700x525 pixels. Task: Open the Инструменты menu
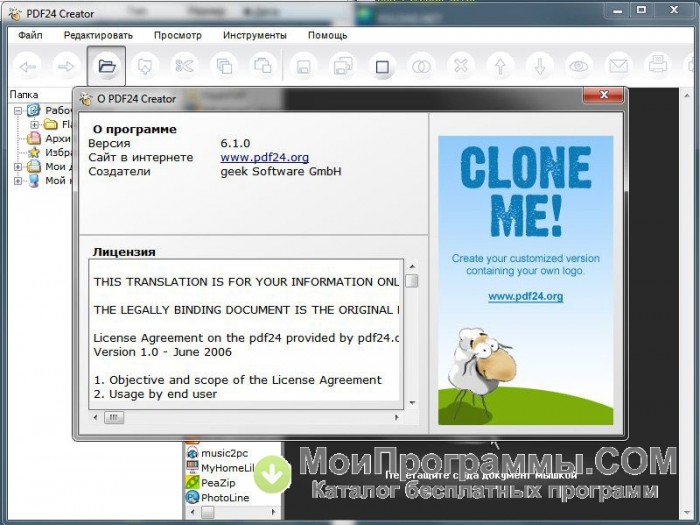255,35
